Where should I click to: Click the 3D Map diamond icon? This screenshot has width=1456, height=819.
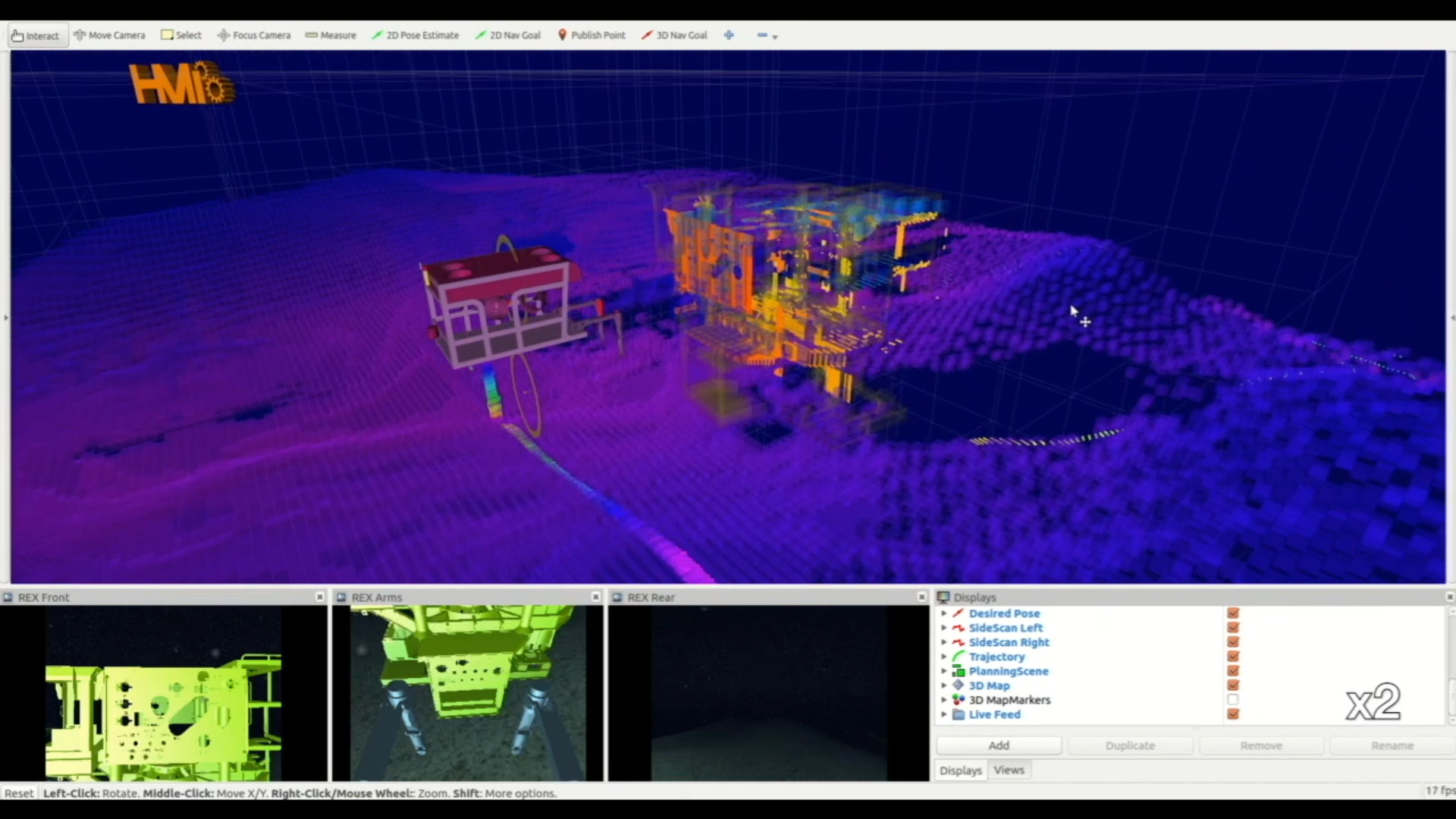(x=959, y=686)
